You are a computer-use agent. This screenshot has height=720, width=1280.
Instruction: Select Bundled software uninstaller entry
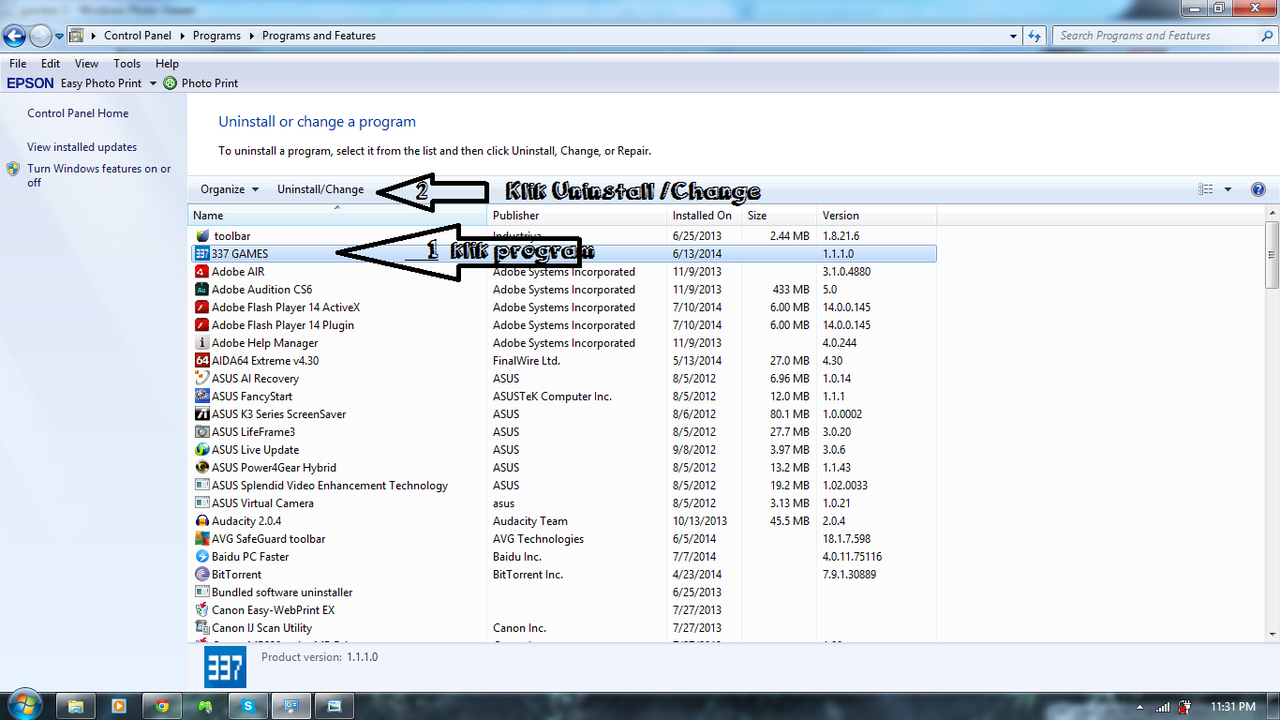coord(563,592)
